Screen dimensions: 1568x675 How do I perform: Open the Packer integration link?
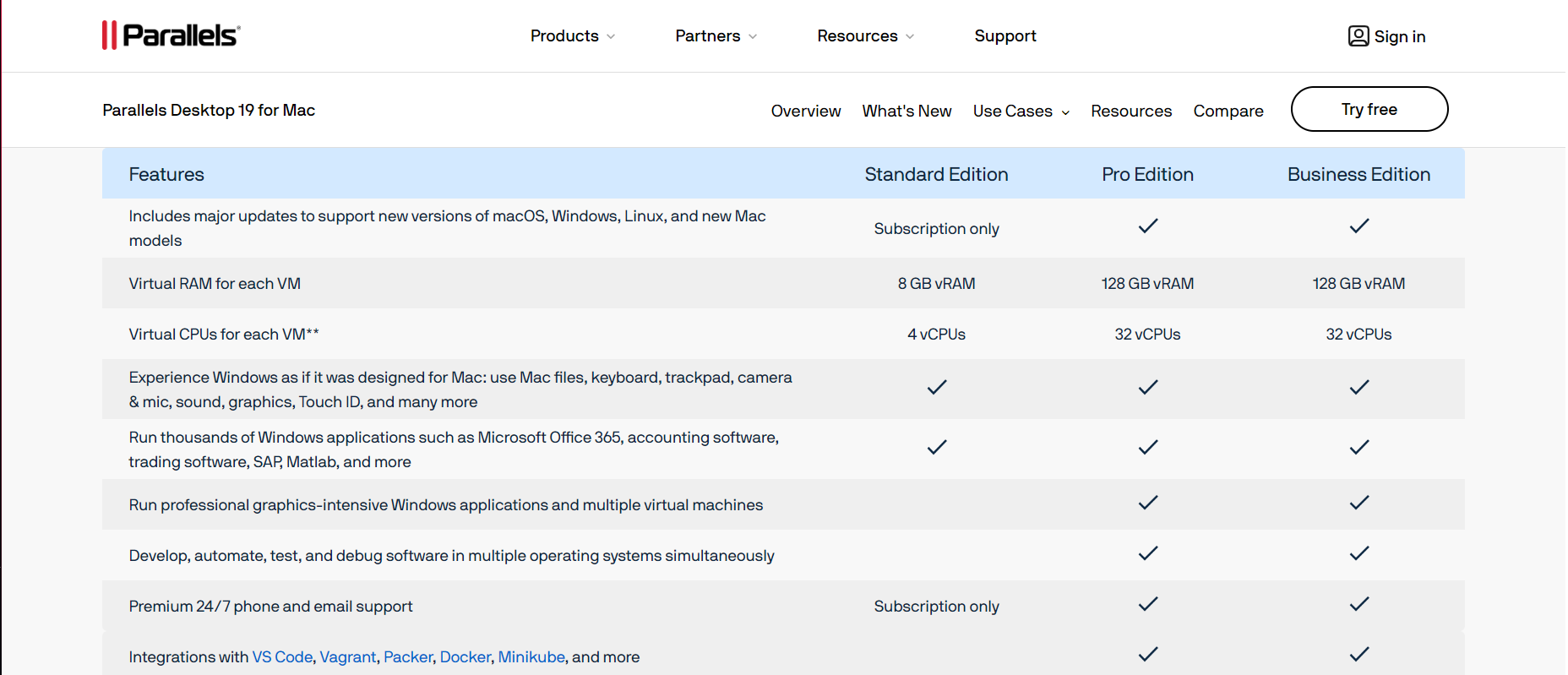click(408, 656)
